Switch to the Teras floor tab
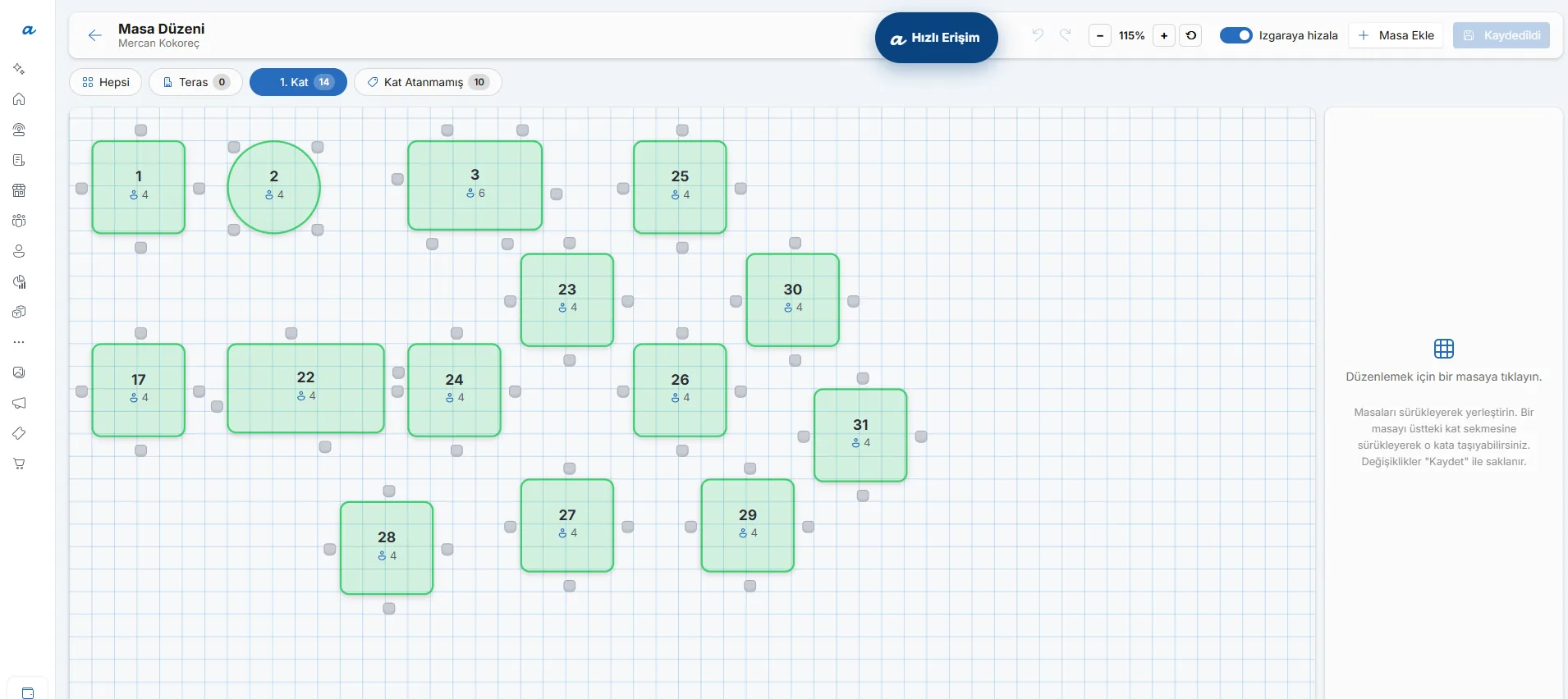 point(195,82)
